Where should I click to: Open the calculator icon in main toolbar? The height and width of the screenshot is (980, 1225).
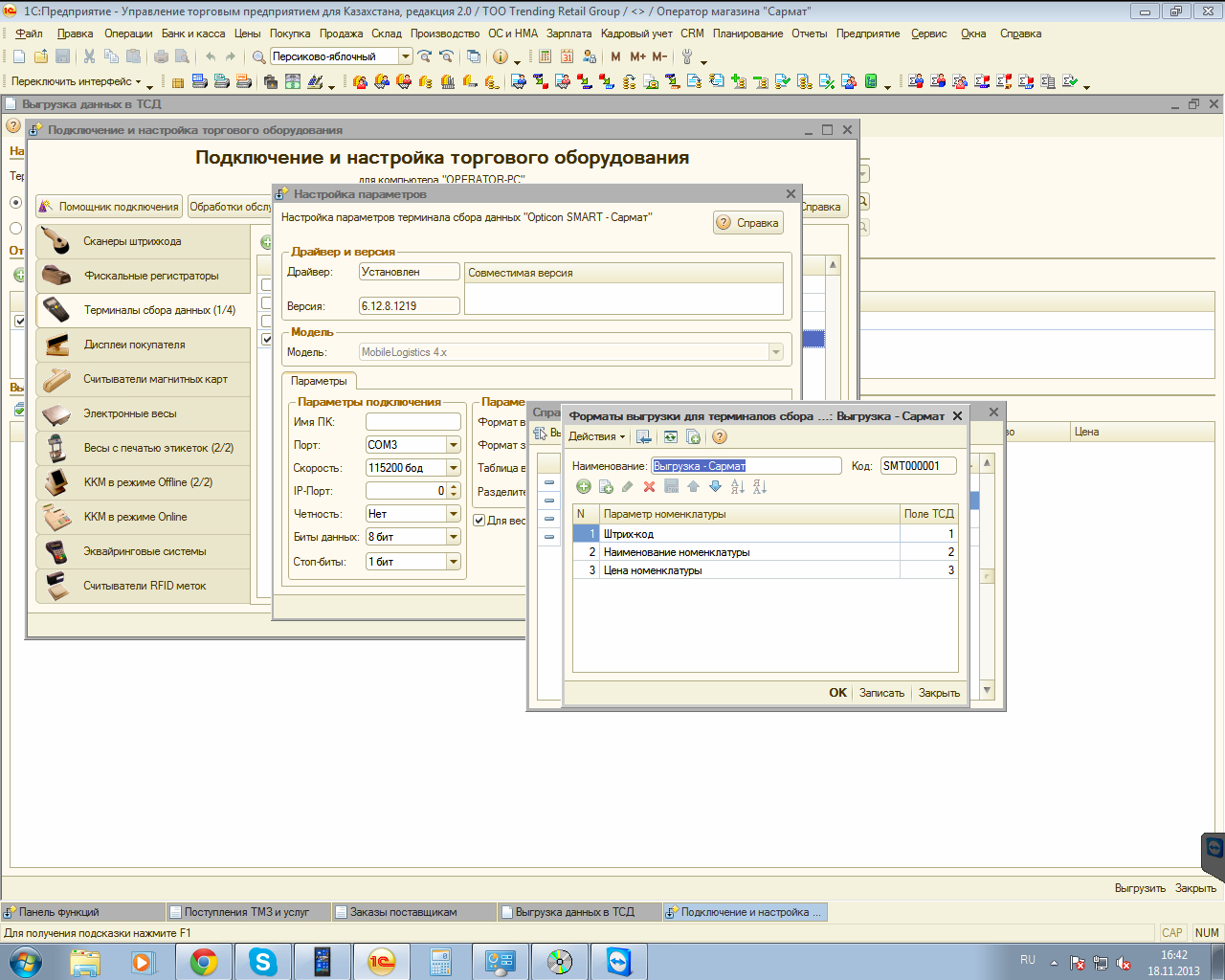[545, 56]
